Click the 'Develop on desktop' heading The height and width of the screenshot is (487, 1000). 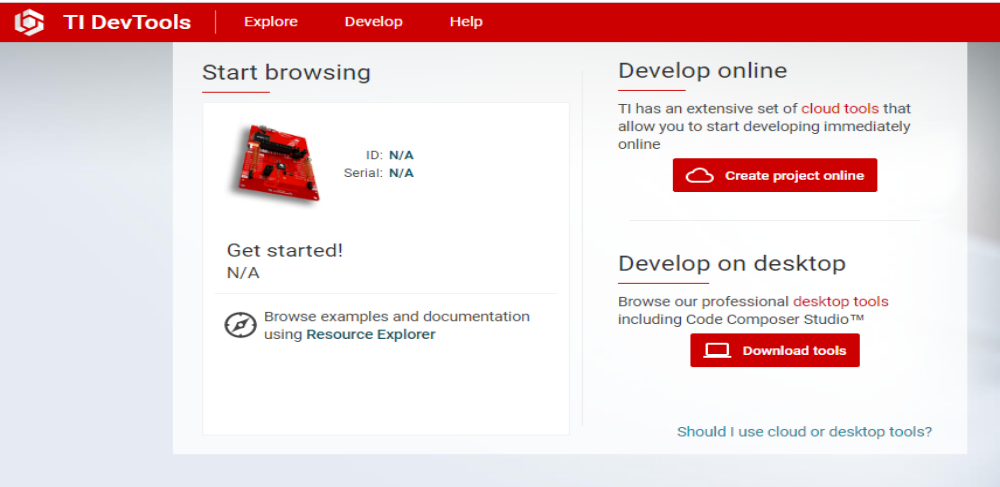coord(732,263)
